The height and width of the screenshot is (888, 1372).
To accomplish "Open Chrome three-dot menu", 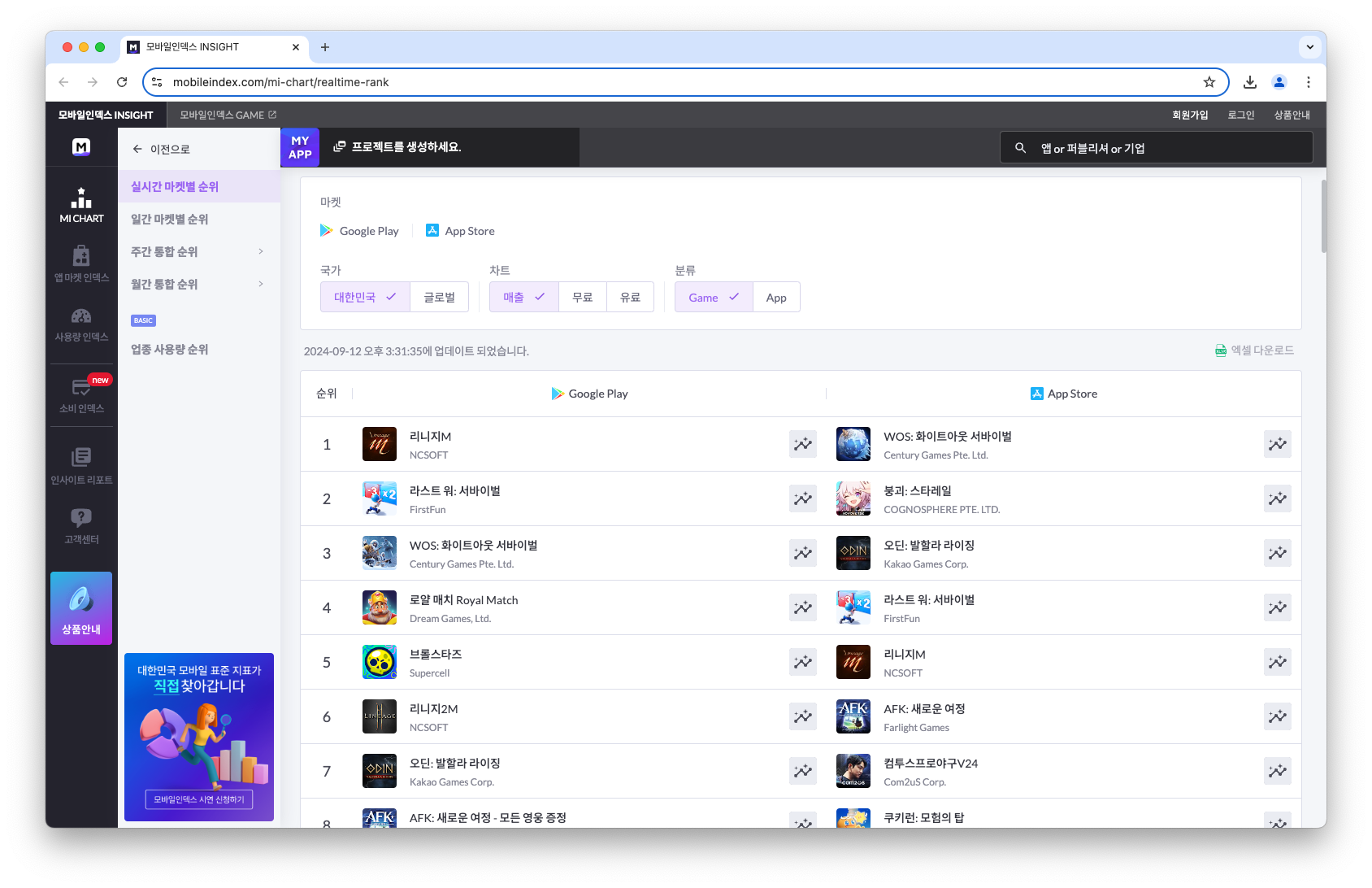I will pos(1309,82).
